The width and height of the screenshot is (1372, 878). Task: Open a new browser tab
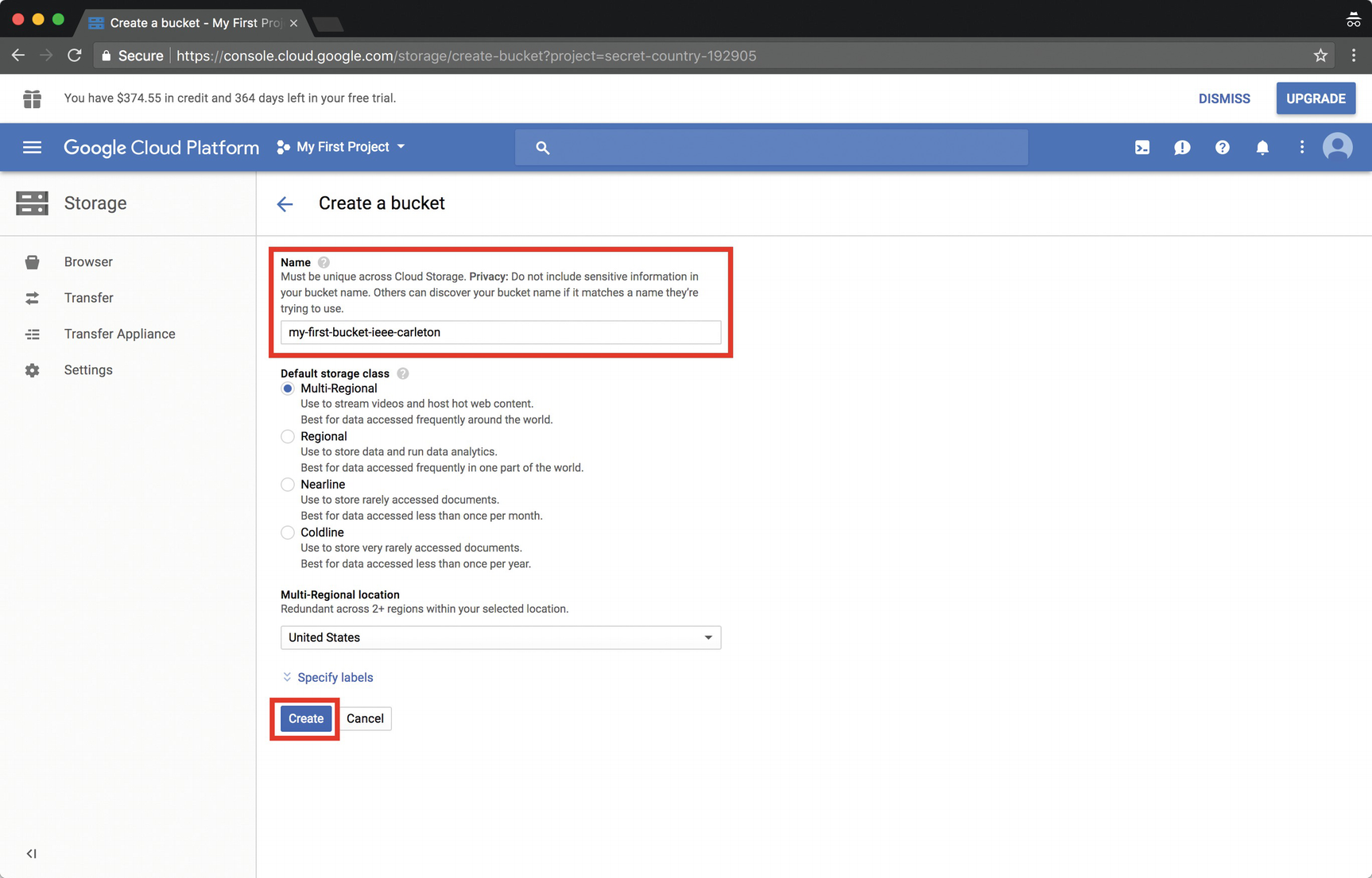pyautogui.click(x=327, y=25)
